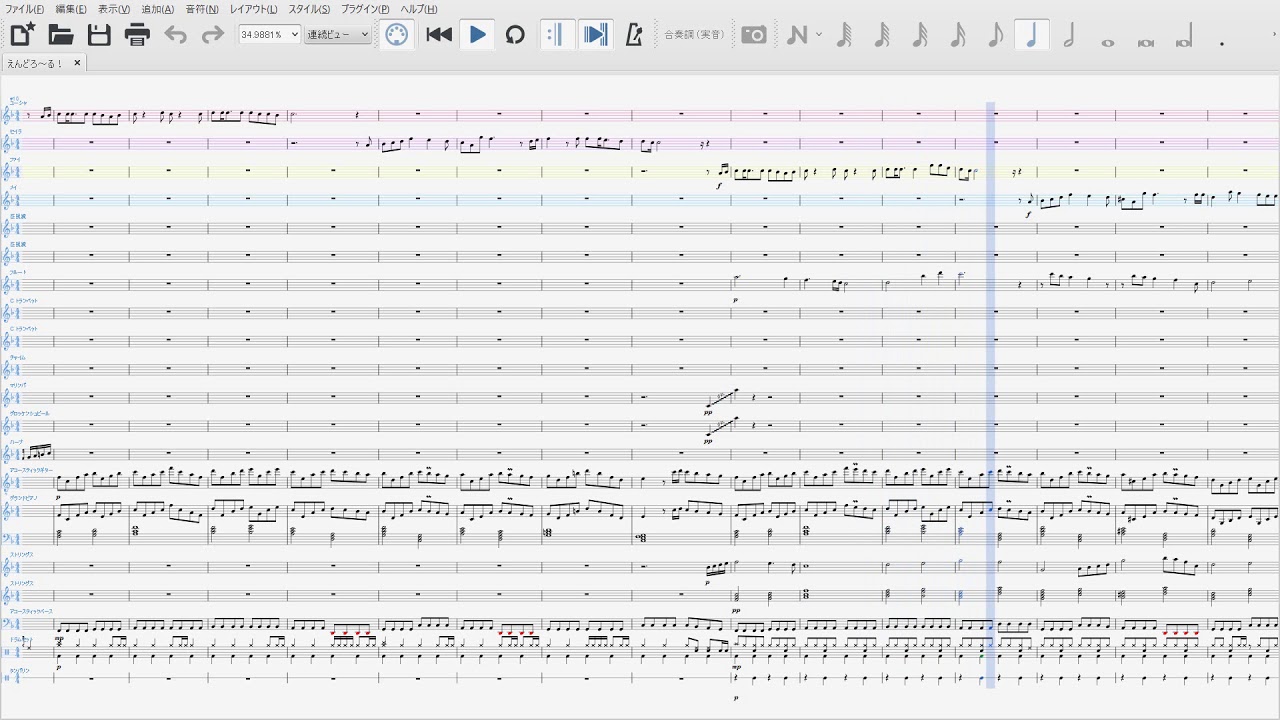Select the half note duration
The image size is (1280, 720).
tap(1069, 35)
